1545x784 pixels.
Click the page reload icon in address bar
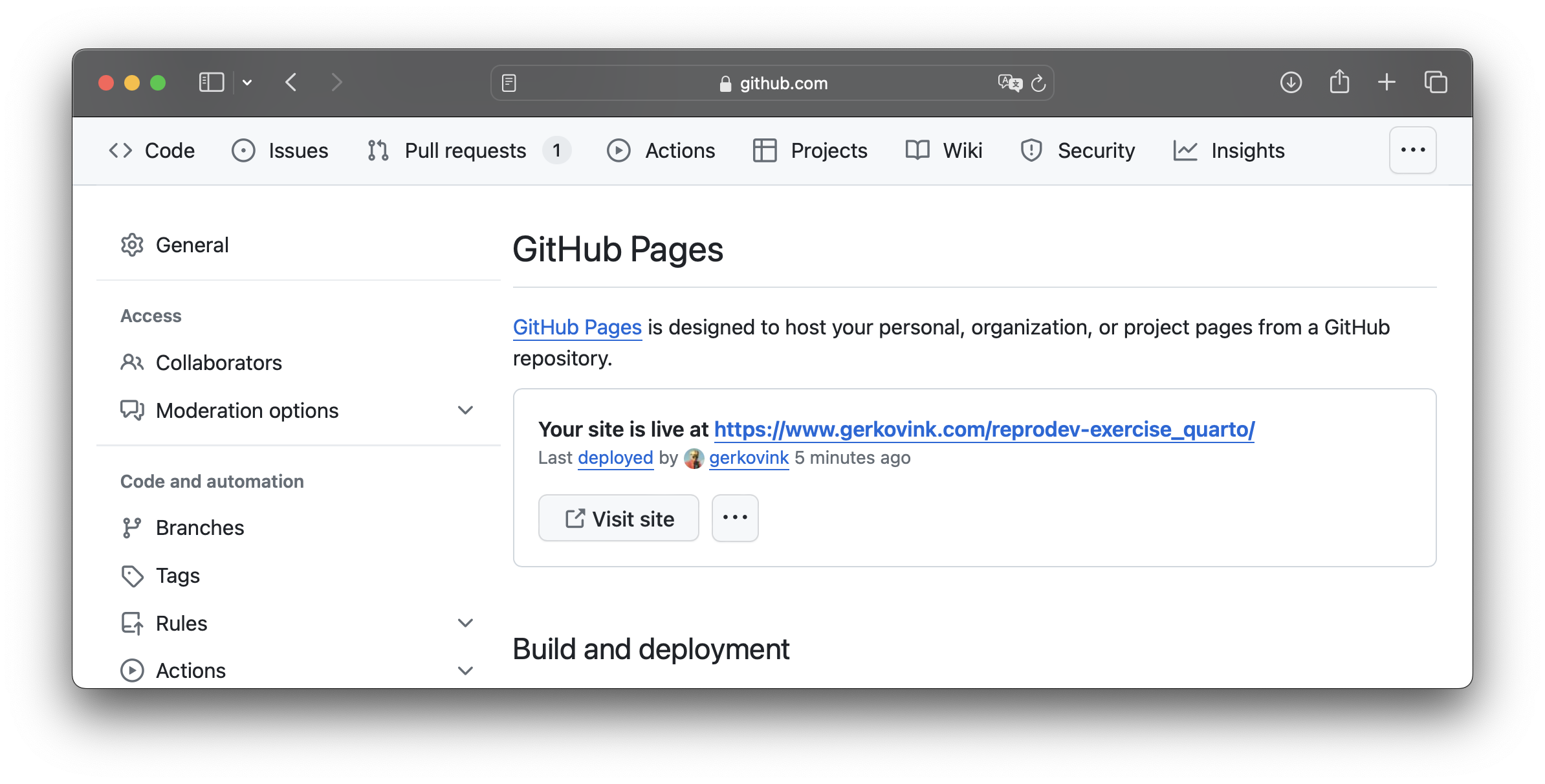(x=1038, y=83)
